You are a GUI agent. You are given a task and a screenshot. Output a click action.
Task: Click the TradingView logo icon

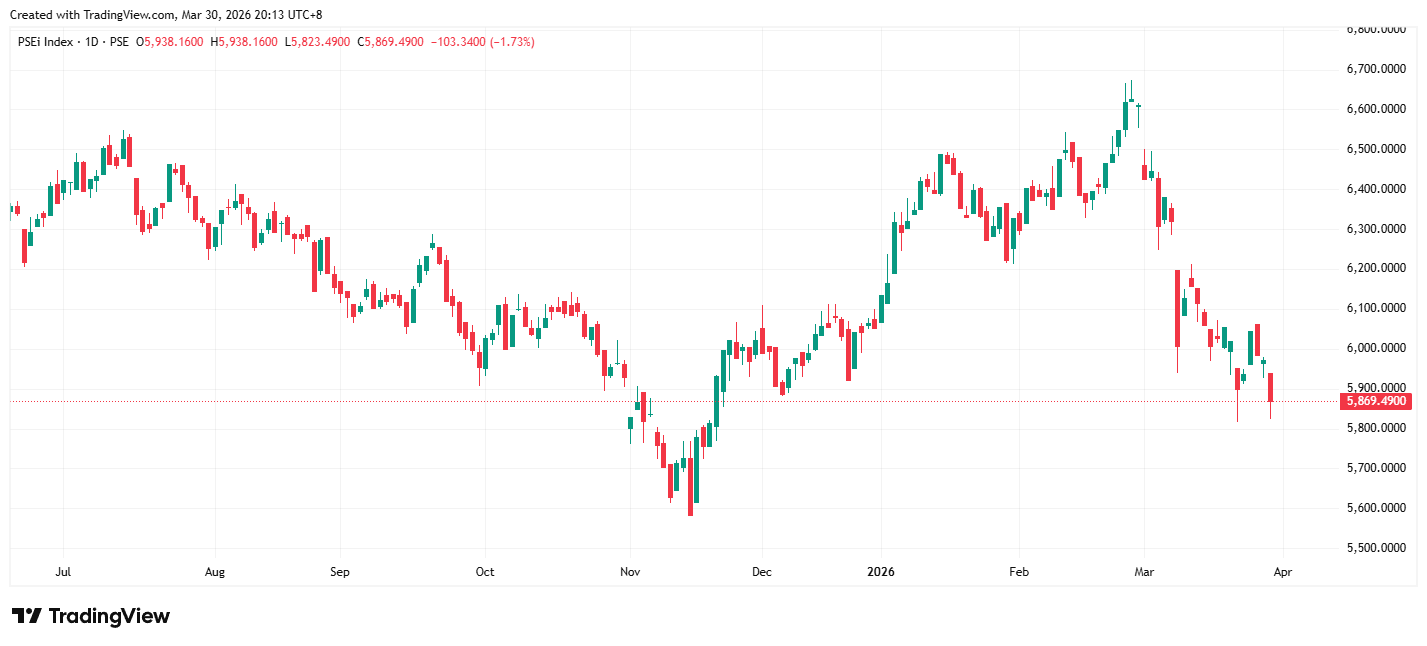pos(26,616)
